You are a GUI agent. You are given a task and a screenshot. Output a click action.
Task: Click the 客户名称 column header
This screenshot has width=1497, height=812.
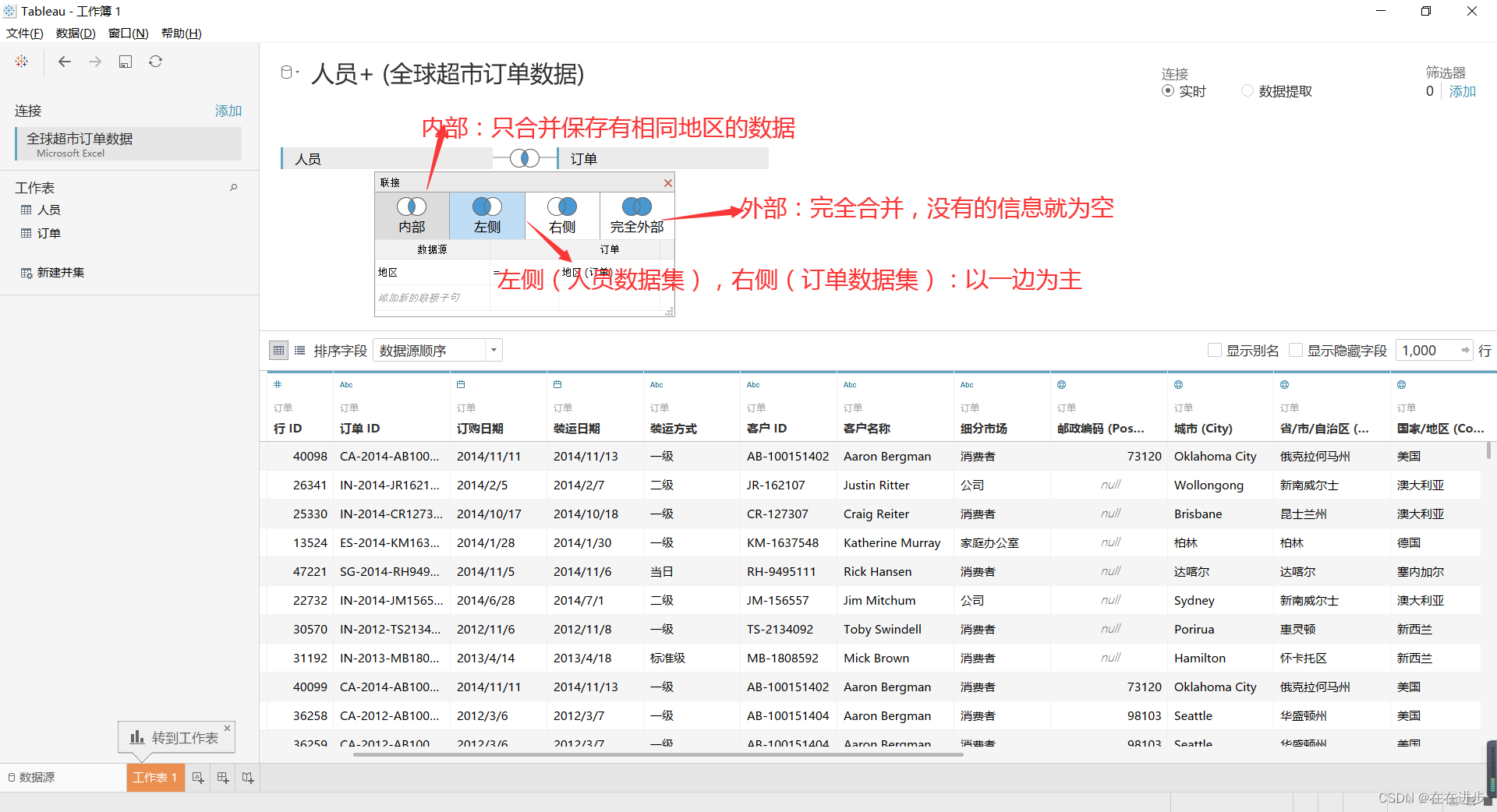pyautogui.click(x=867, y=429)
